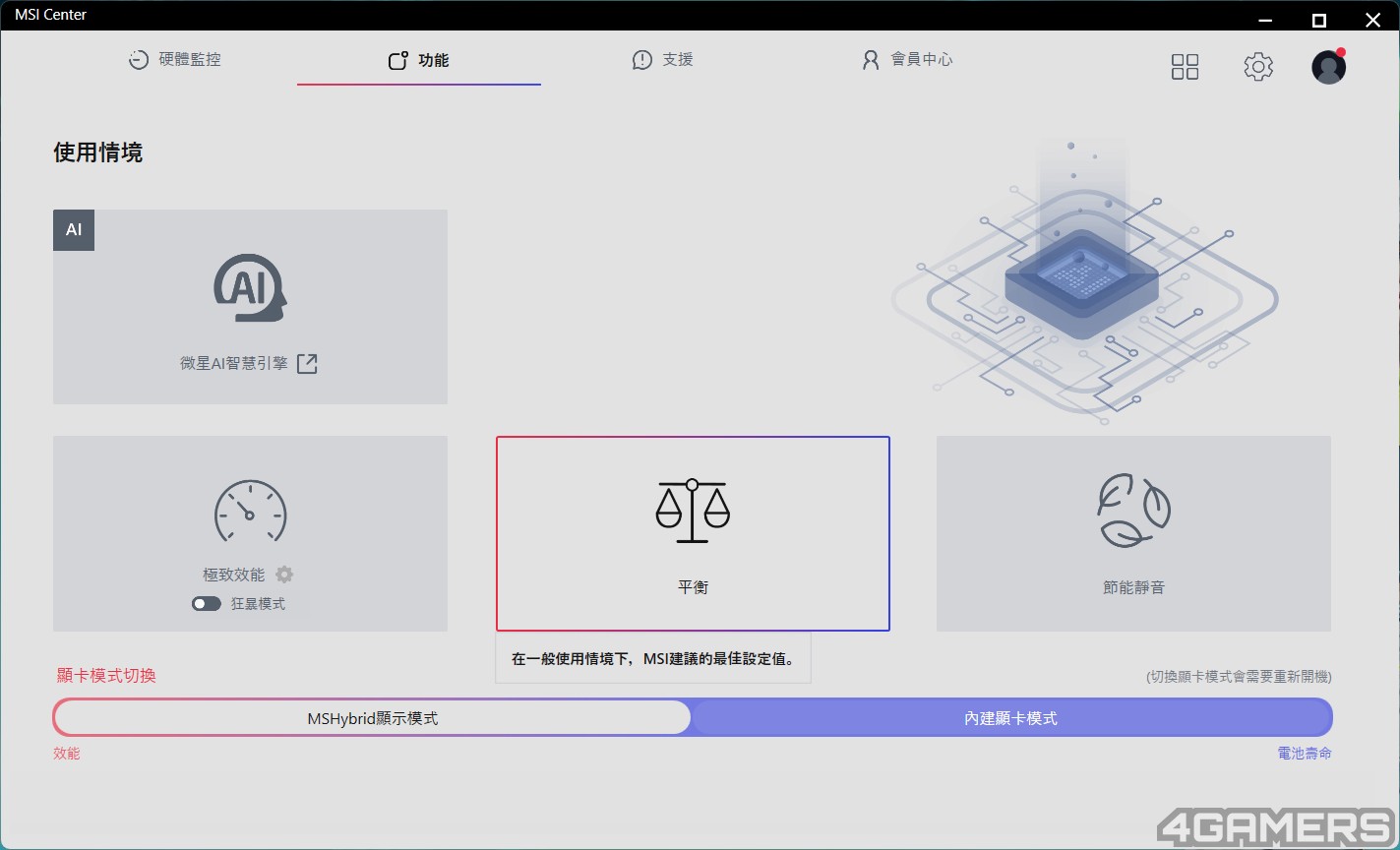Open the 支援 tab
This screenshot has height=850, width=1400.
[662, 60]
